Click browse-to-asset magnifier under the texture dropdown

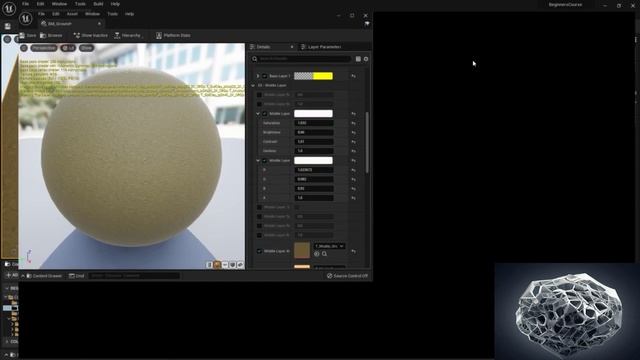[324, 254]
